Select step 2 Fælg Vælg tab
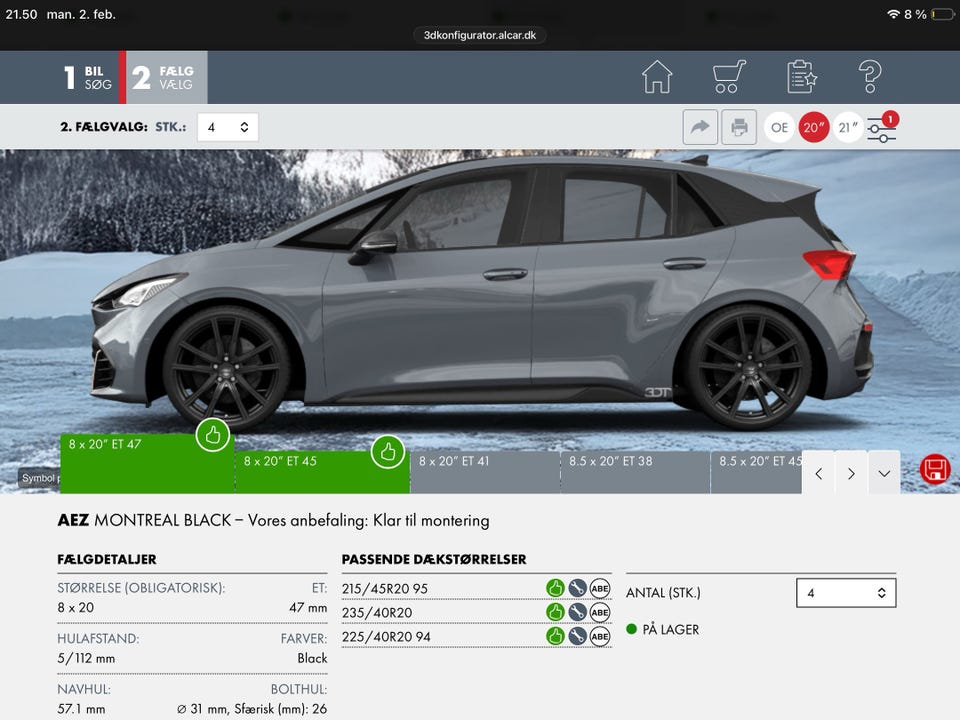 (x=165, y=78)
